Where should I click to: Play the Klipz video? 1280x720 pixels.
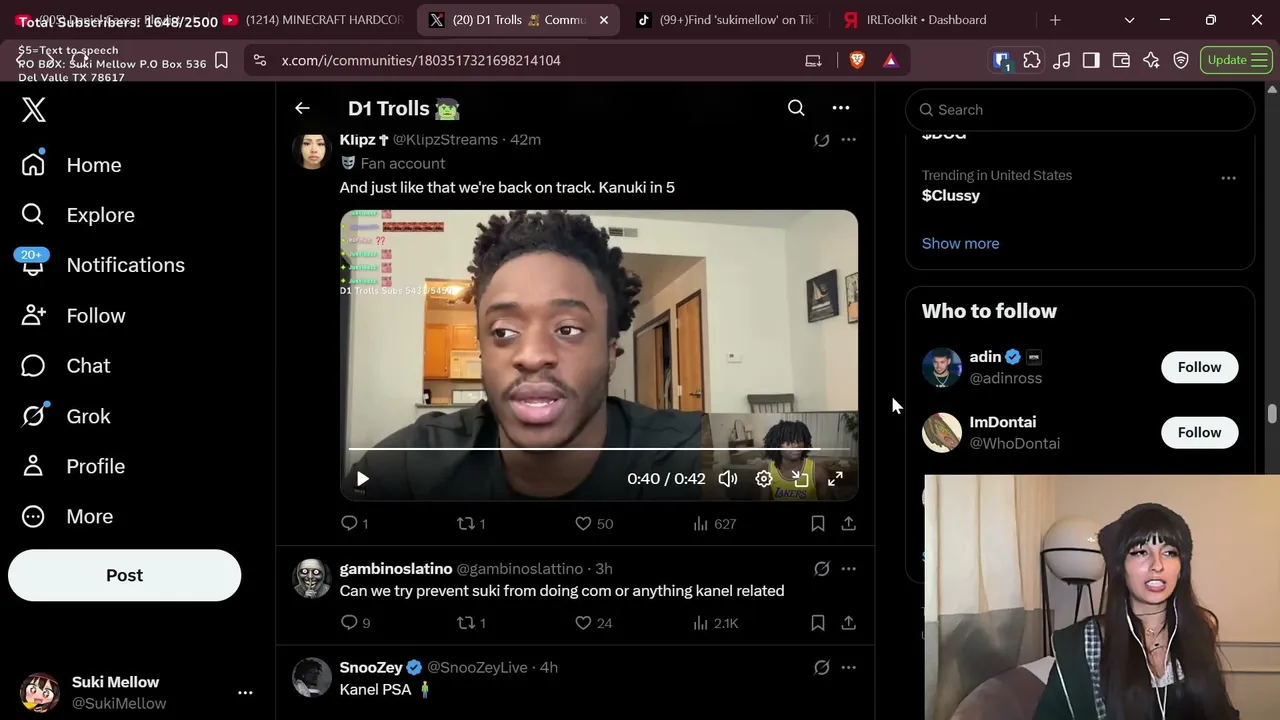[363, 479]
